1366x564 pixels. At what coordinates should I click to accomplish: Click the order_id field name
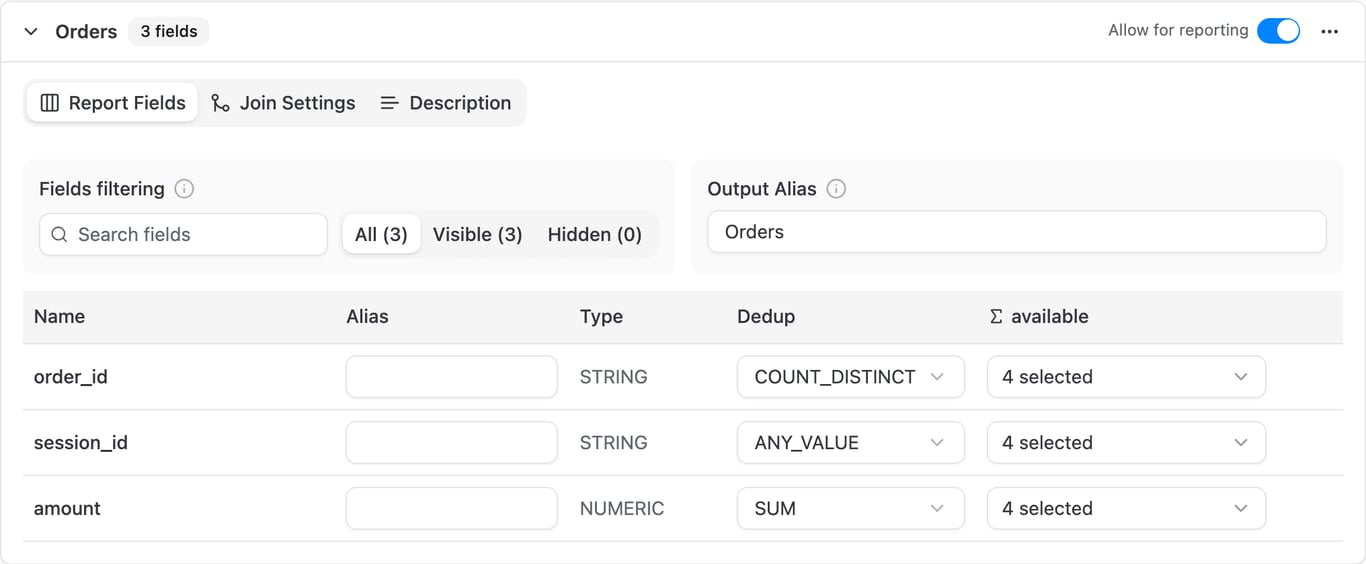click(71, 377)
